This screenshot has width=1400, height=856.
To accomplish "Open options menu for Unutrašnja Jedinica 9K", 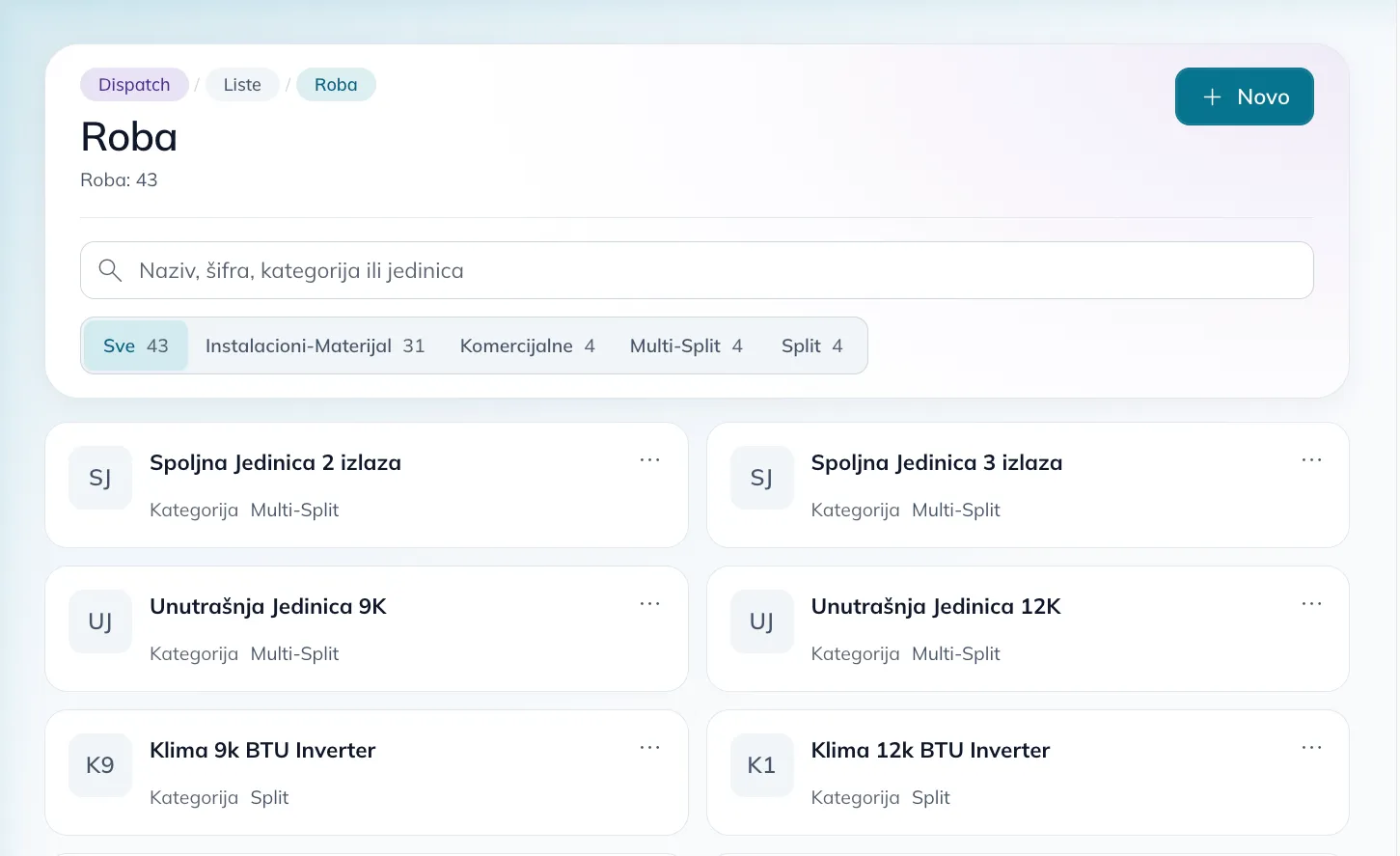I will click(650, 604).
